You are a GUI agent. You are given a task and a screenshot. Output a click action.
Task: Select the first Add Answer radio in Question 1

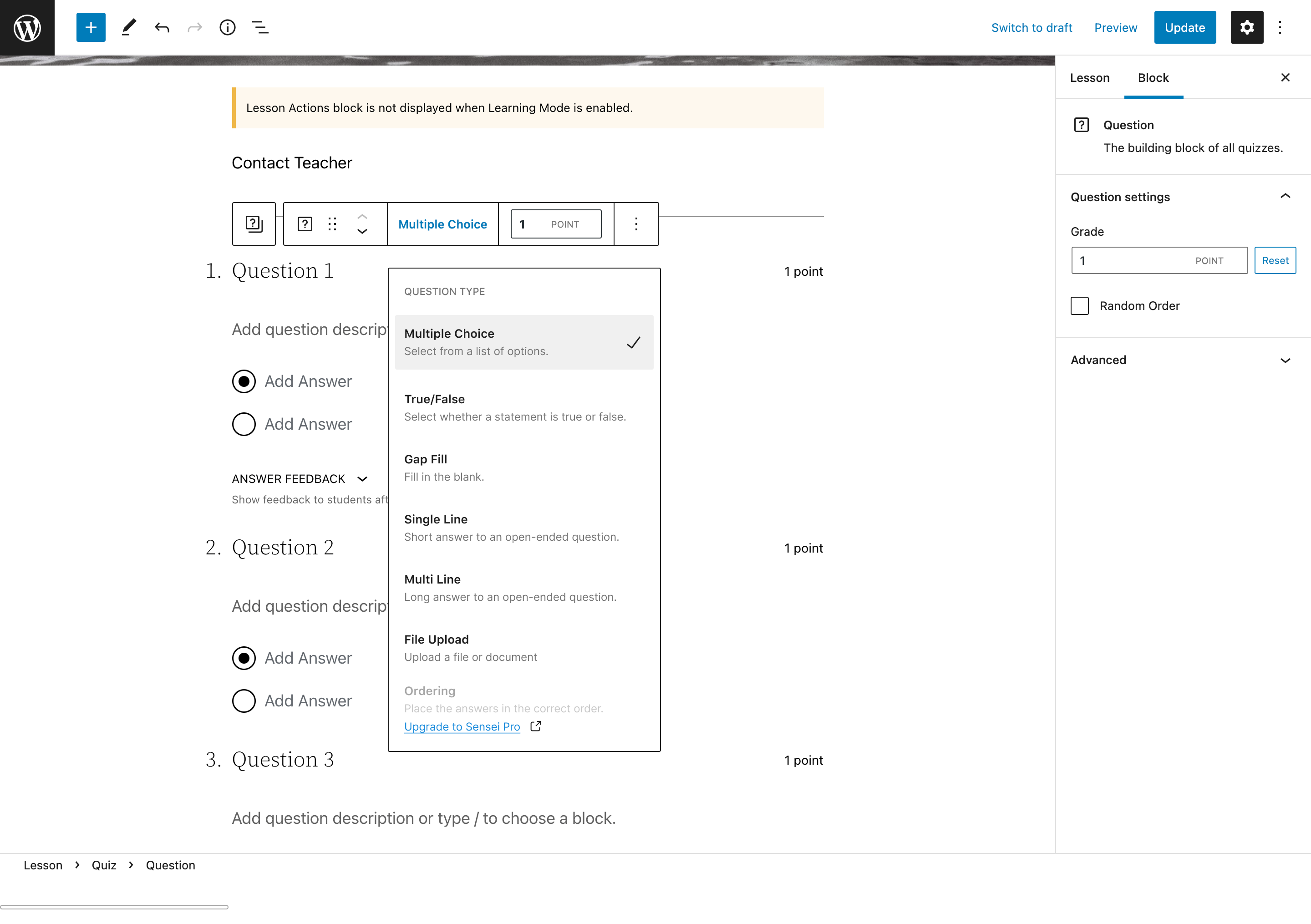244,381
